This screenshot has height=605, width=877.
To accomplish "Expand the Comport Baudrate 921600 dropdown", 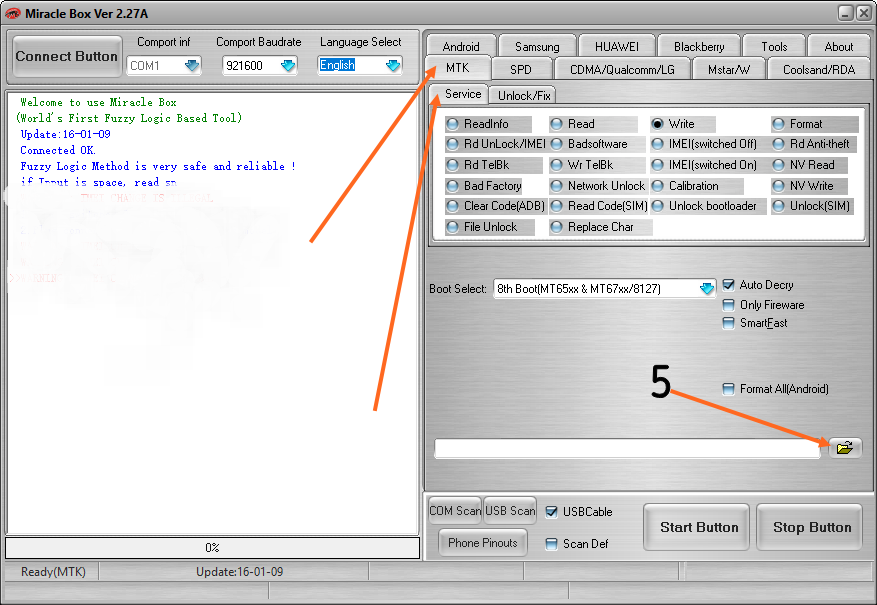I will pyautogui.click(x=287, y=65).
